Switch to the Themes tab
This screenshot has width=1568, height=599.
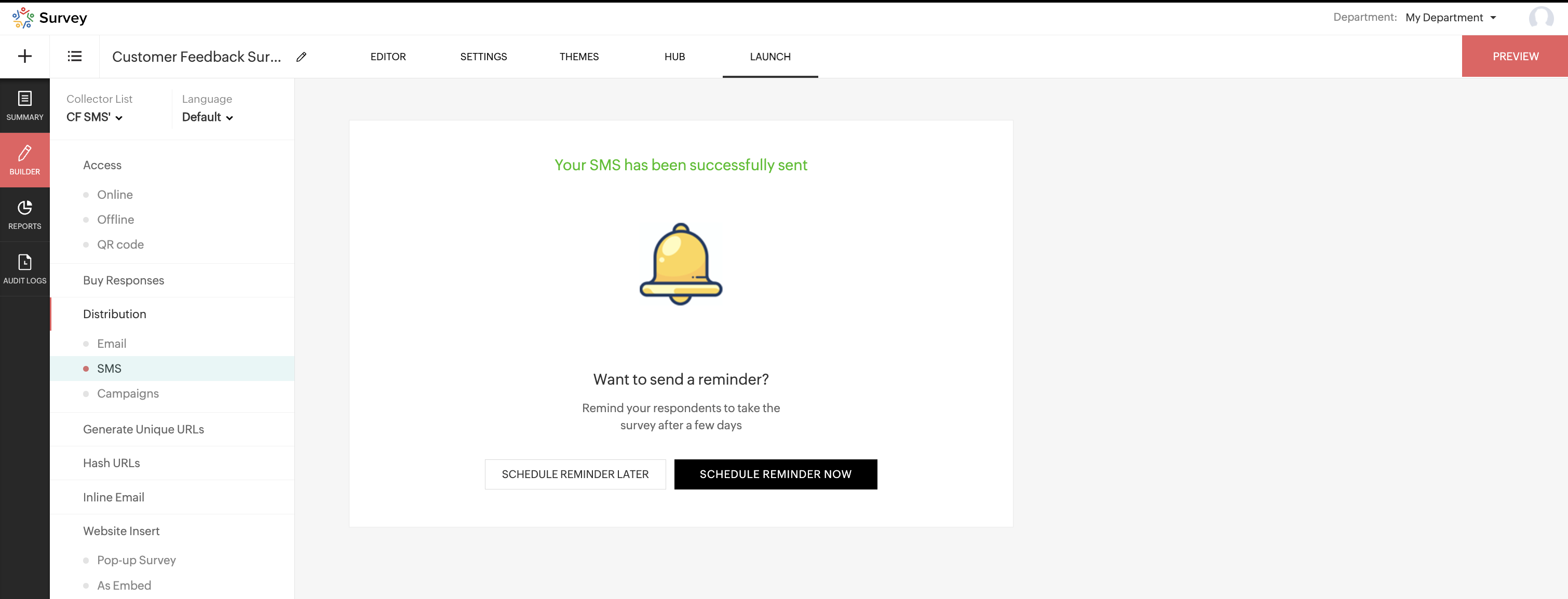pyautogui.click(x=578, y=57)
